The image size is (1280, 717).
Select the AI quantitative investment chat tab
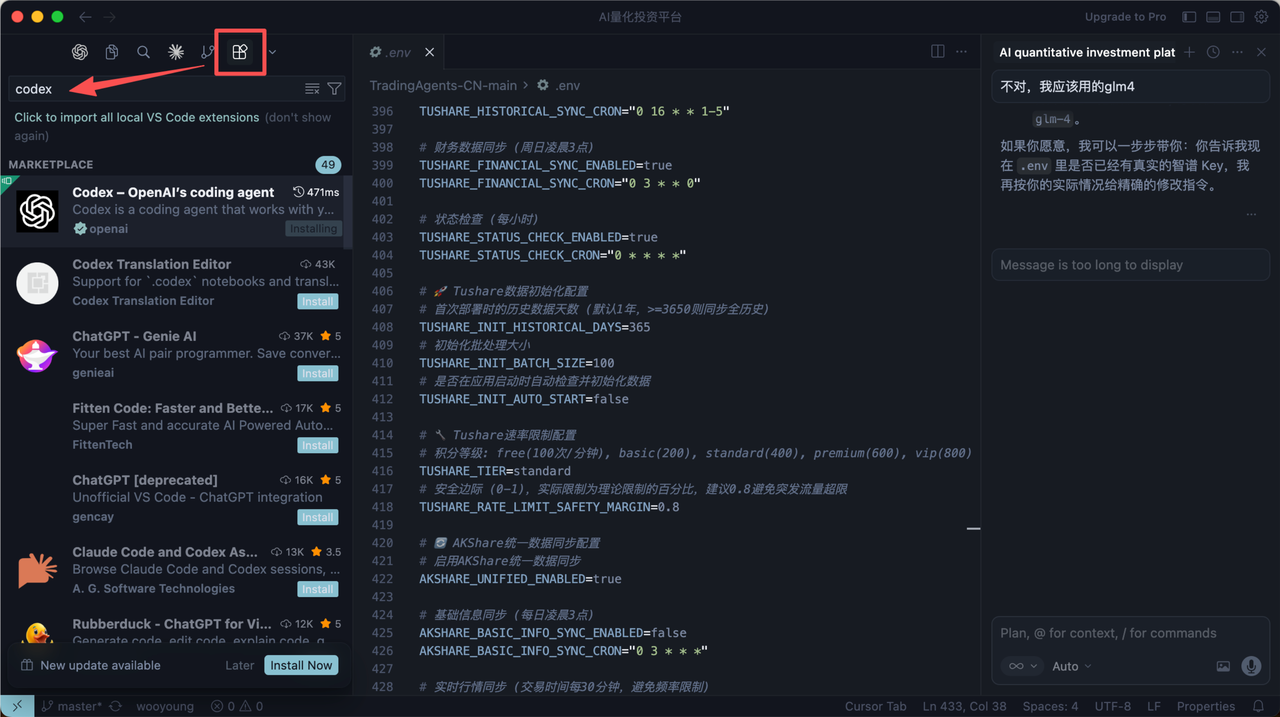pos(1087,52)
